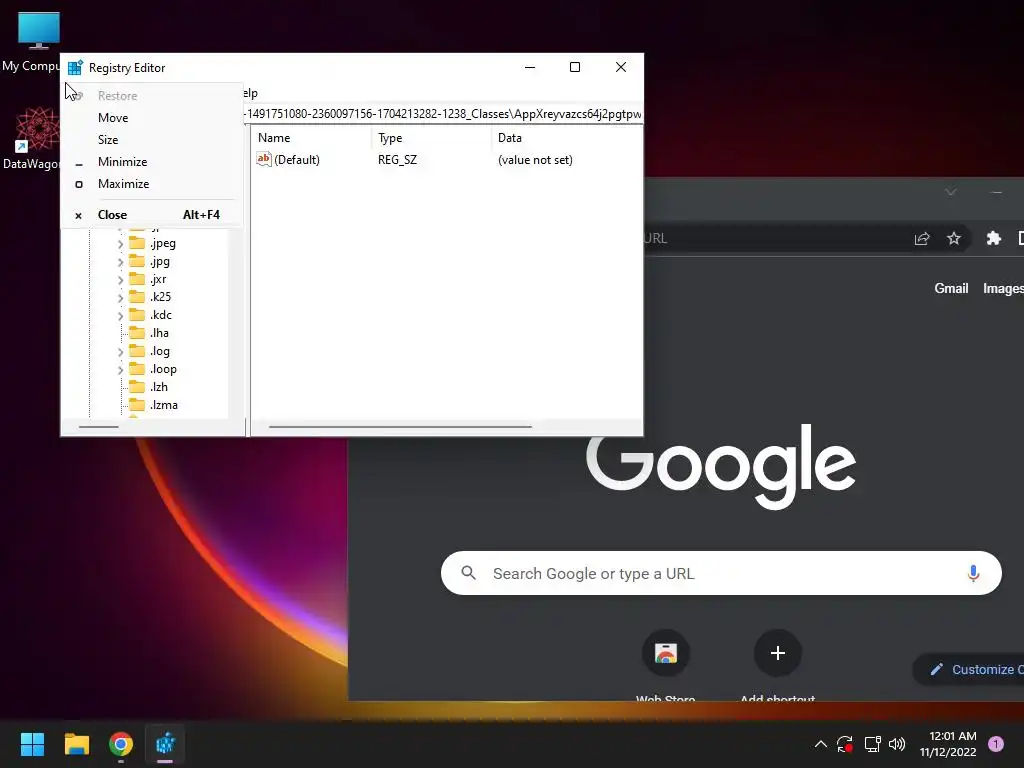Open the Windows Start menu

coord(32,744)
